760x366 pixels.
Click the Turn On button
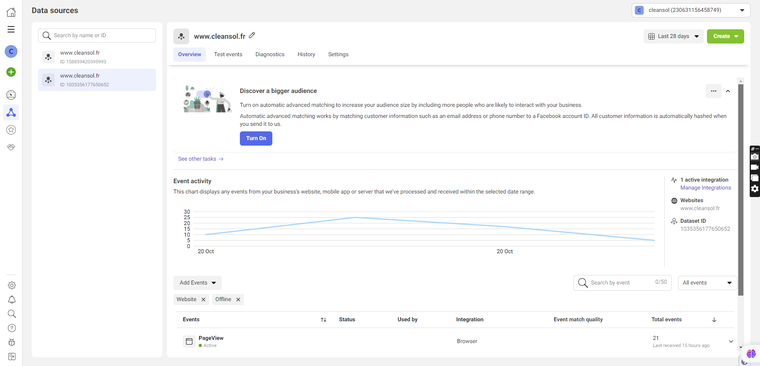click(x=256, y=138)
